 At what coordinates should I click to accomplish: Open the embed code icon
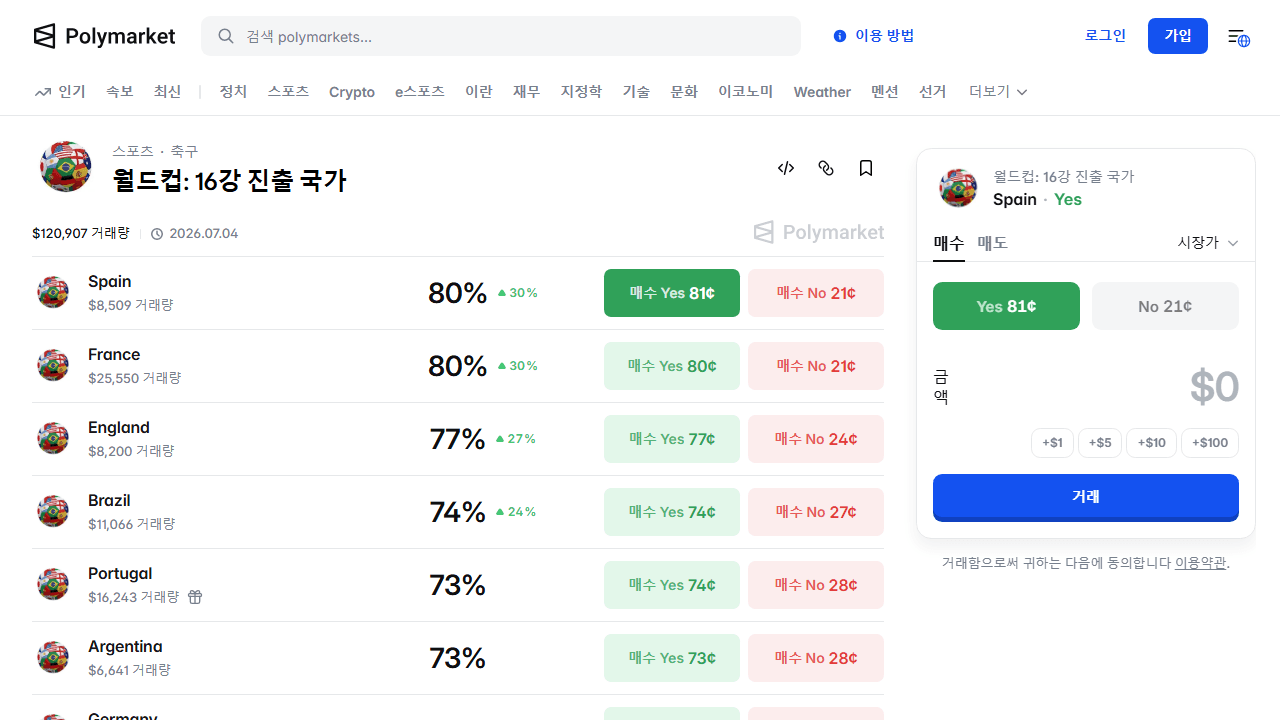pos(786,168)
